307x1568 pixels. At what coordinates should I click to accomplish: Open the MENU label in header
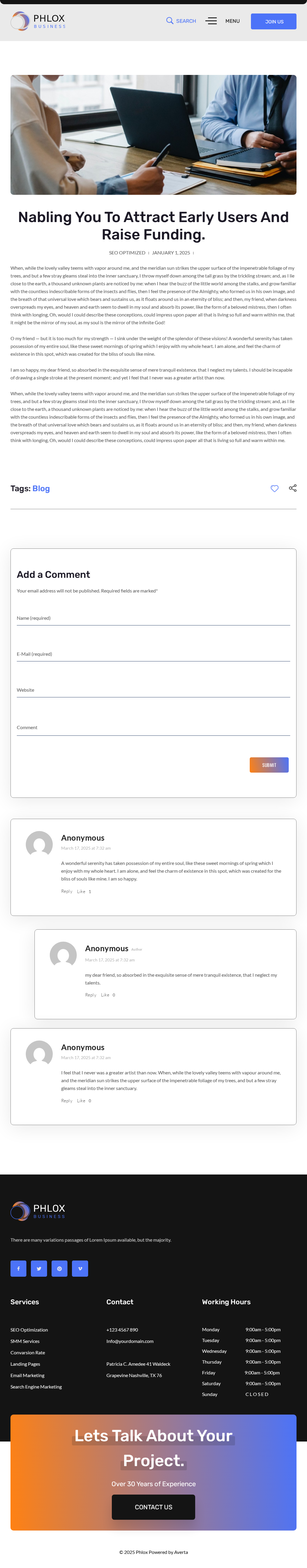[232, 21]
